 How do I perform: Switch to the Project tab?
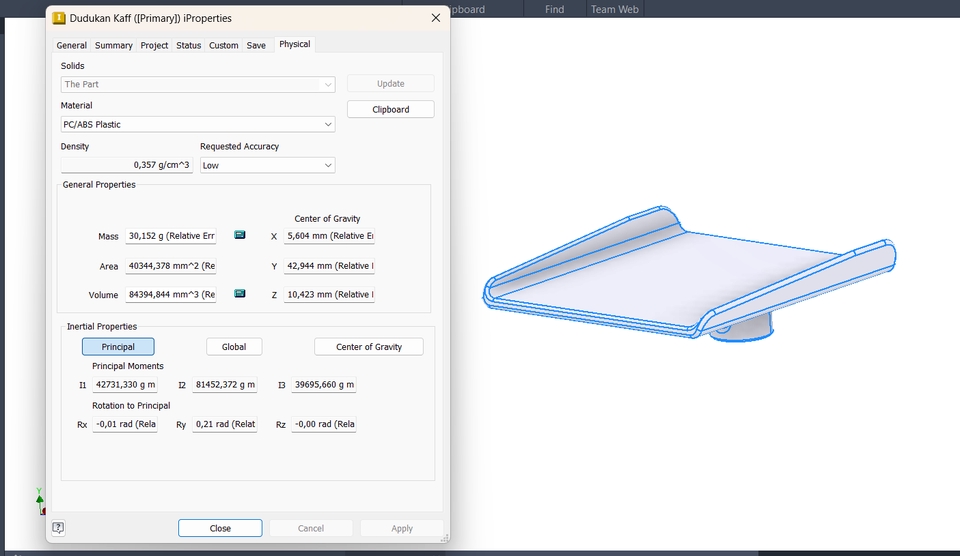click(154, 45)
